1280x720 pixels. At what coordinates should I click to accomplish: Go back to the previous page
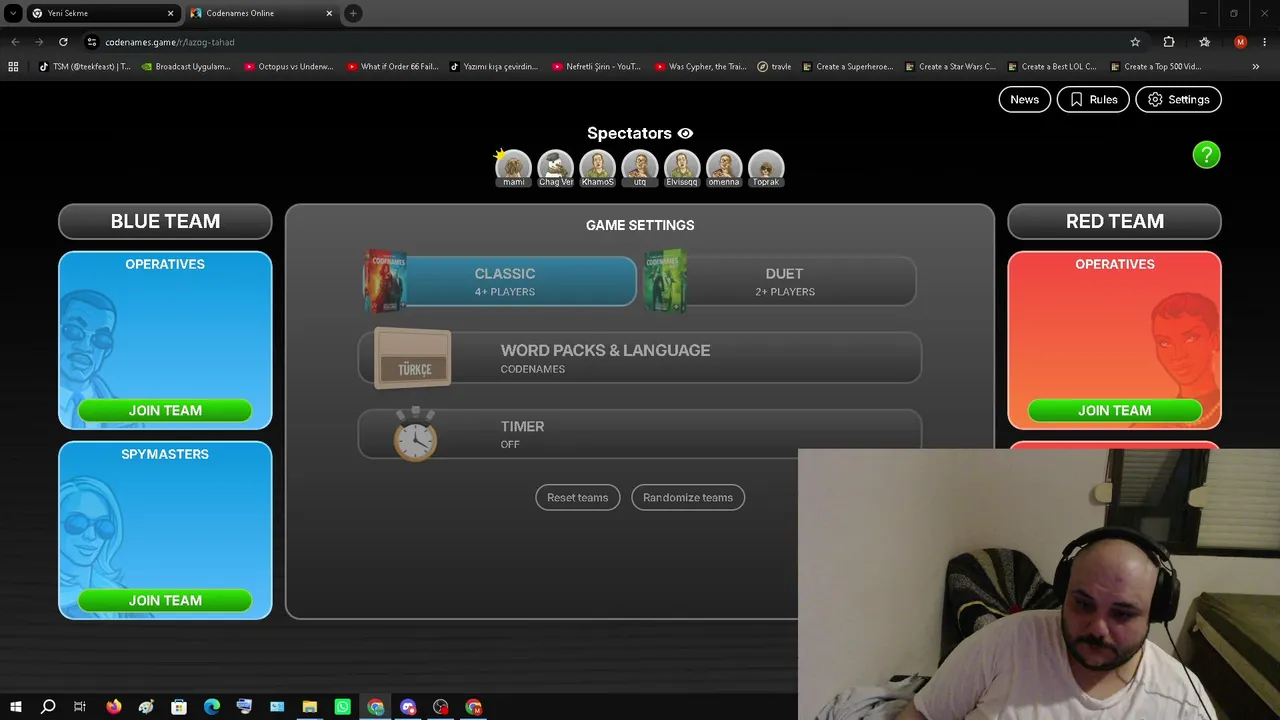click(15, 42)
